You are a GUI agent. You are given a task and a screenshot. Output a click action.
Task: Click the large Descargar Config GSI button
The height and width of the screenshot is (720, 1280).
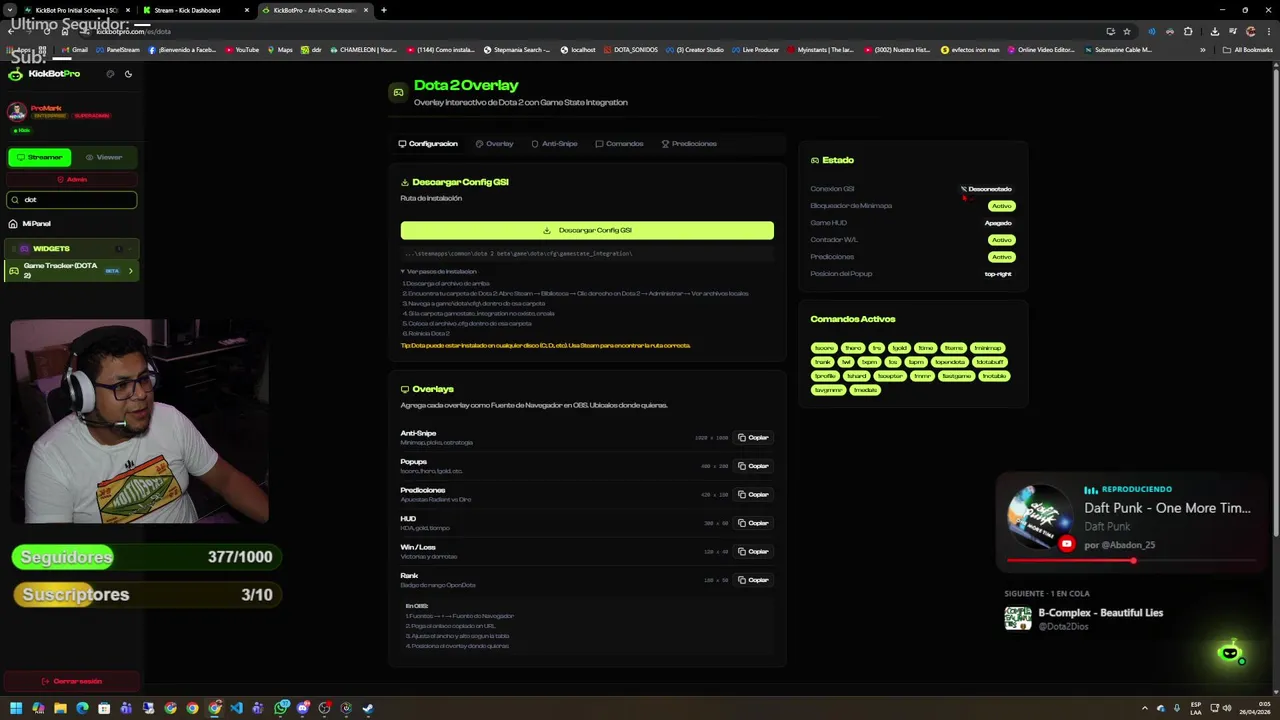(x=587, y=230)
